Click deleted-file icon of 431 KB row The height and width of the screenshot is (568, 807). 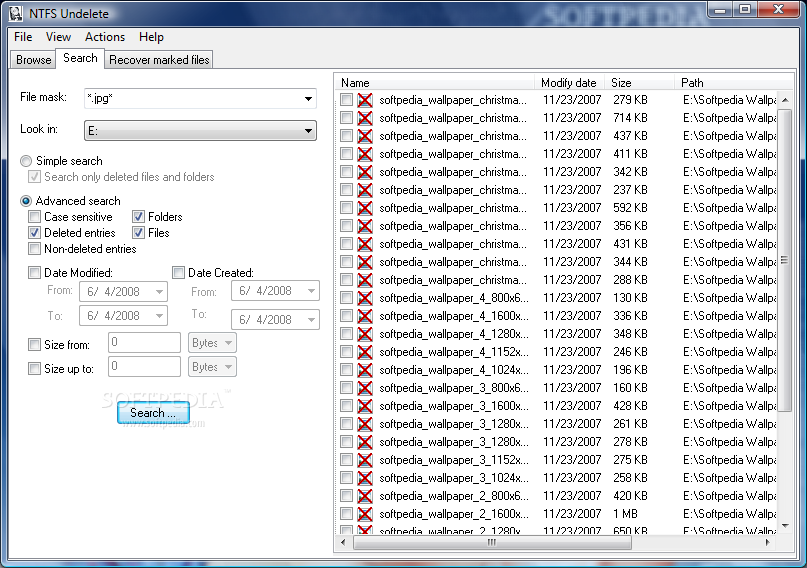pos(365,244)
